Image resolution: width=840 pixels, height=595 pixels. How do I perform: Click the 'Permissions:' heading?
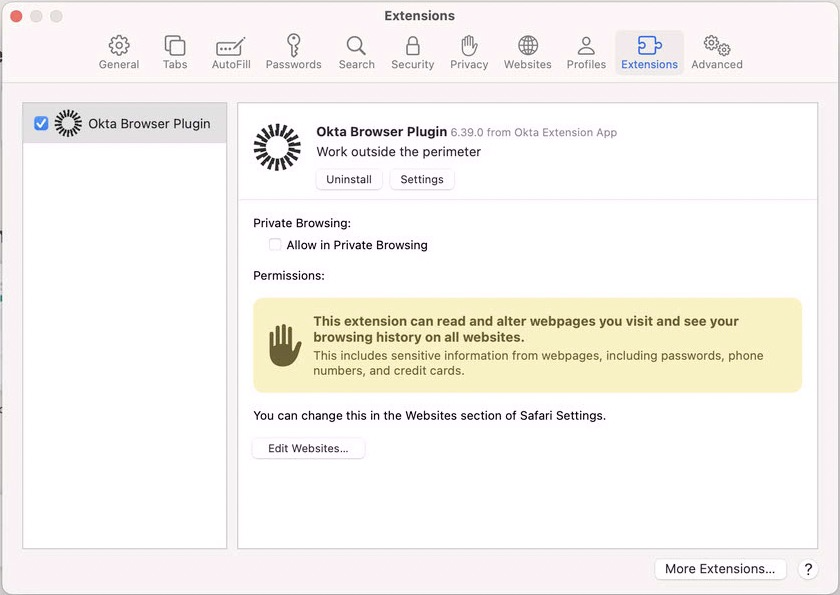tap(289, 276)
